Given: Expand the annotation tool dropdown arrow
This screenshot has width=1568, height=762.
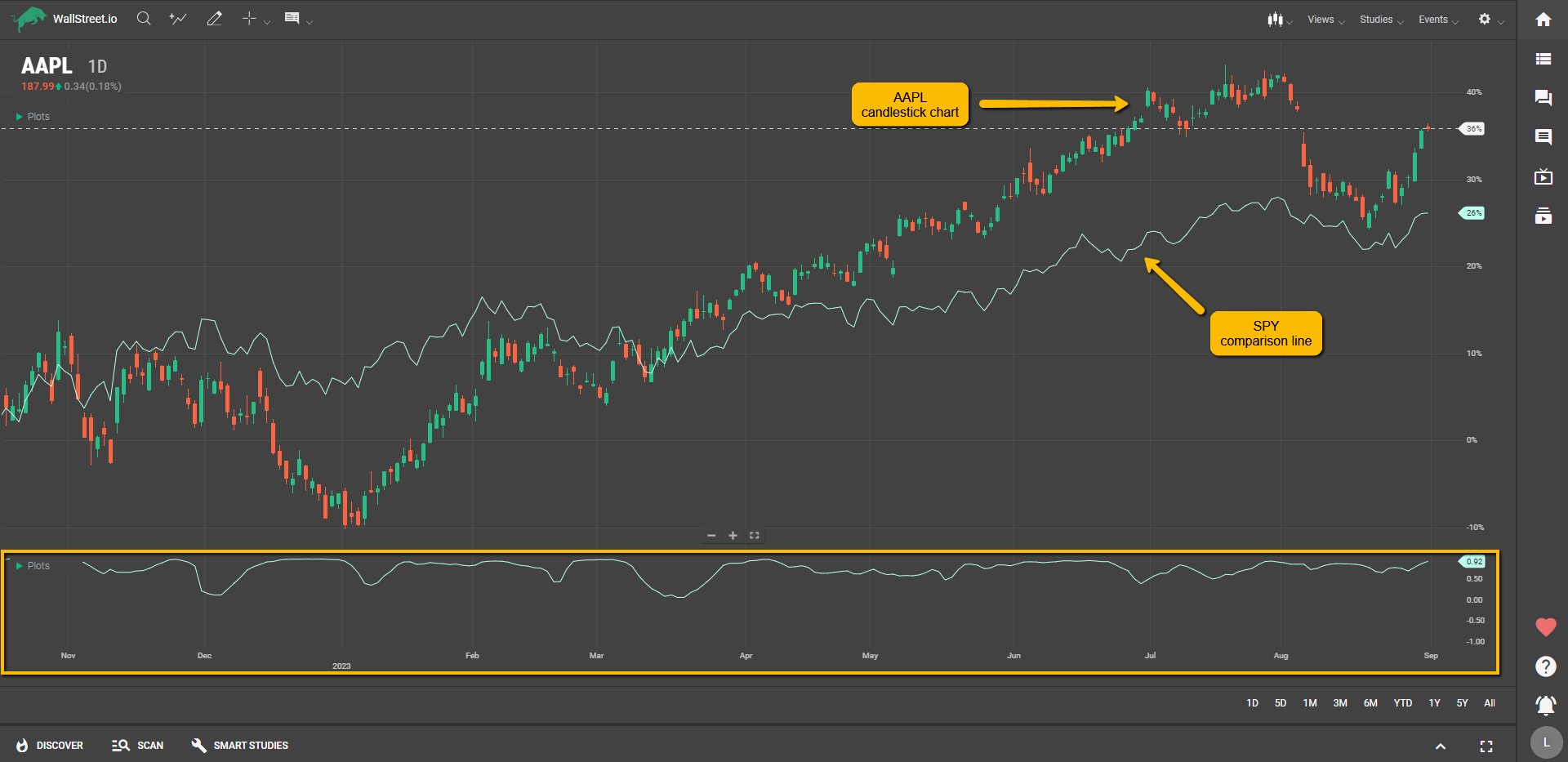Looking at the screenshot, I should pos(310,22).
